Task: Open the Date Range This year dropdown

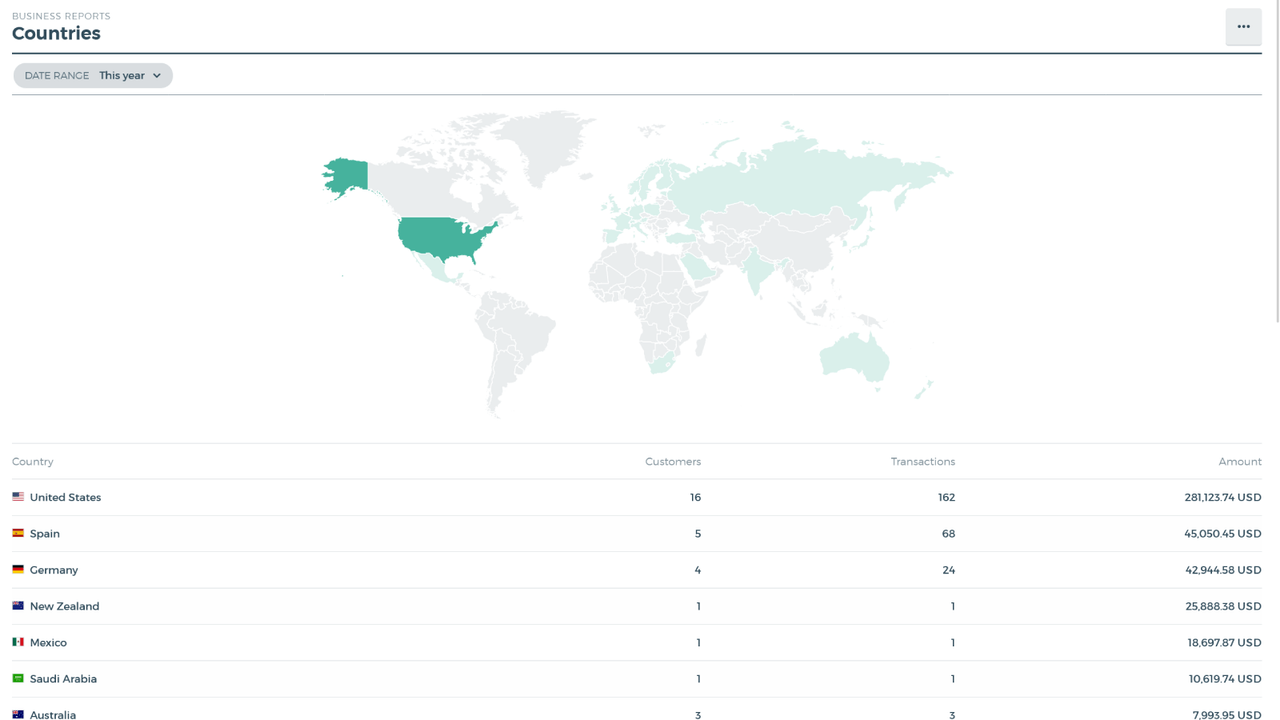Action: pos(93,76)
